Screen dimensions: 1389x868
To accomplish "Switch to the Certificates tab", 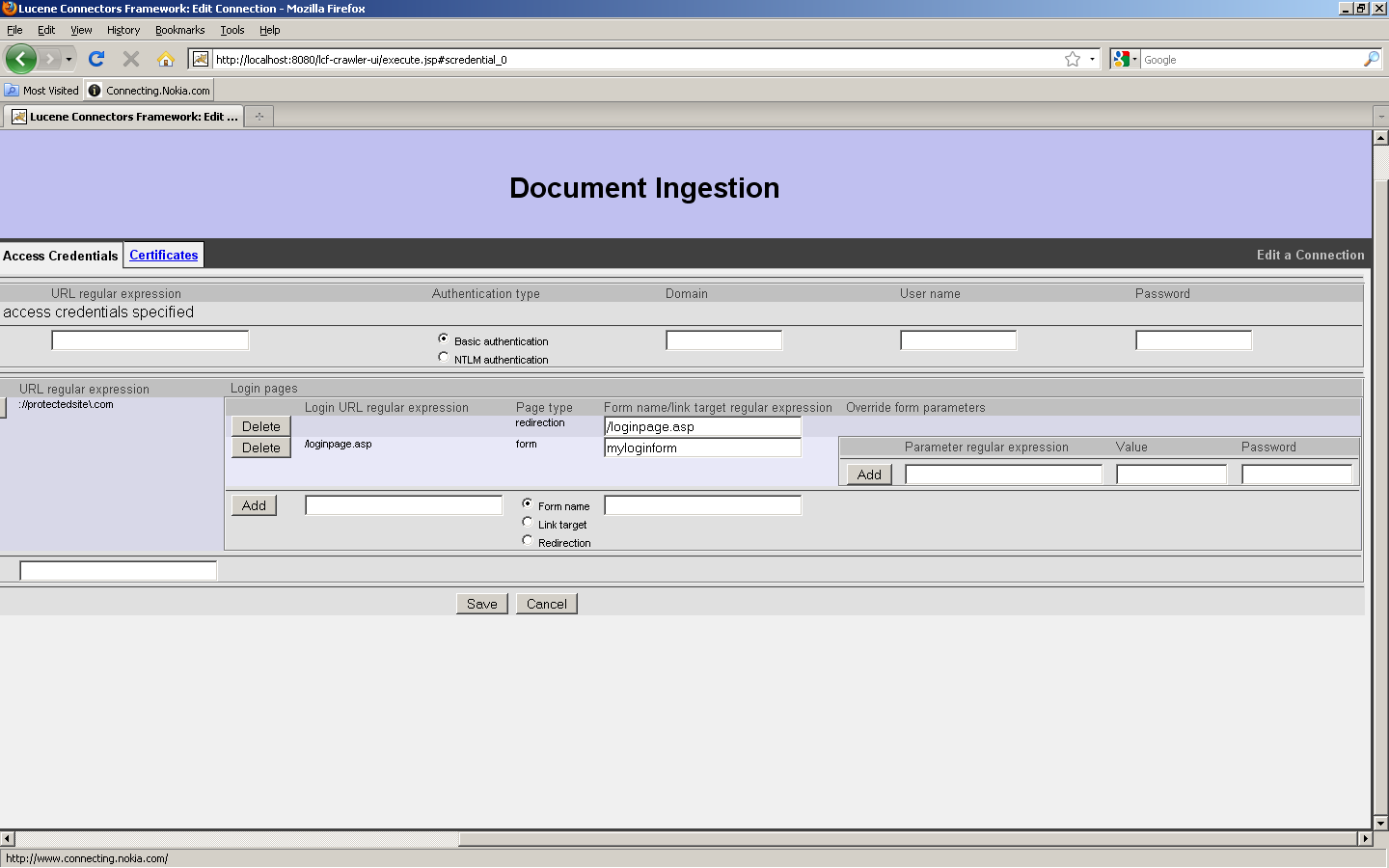I will [x=163, y=255].
